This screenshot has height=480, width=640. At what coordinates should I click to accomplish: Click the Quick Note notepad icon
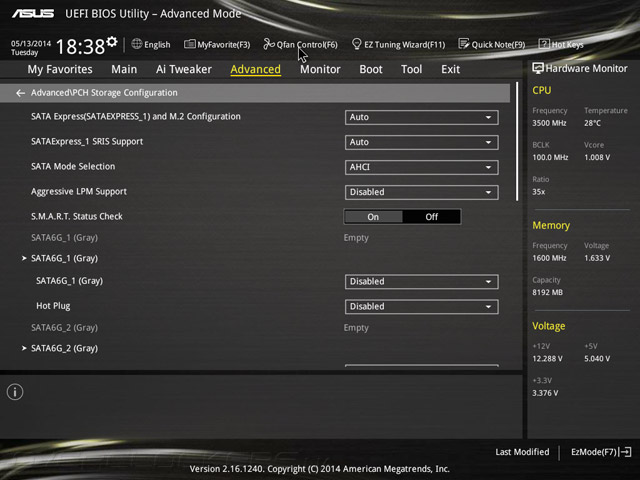point(464,44)
